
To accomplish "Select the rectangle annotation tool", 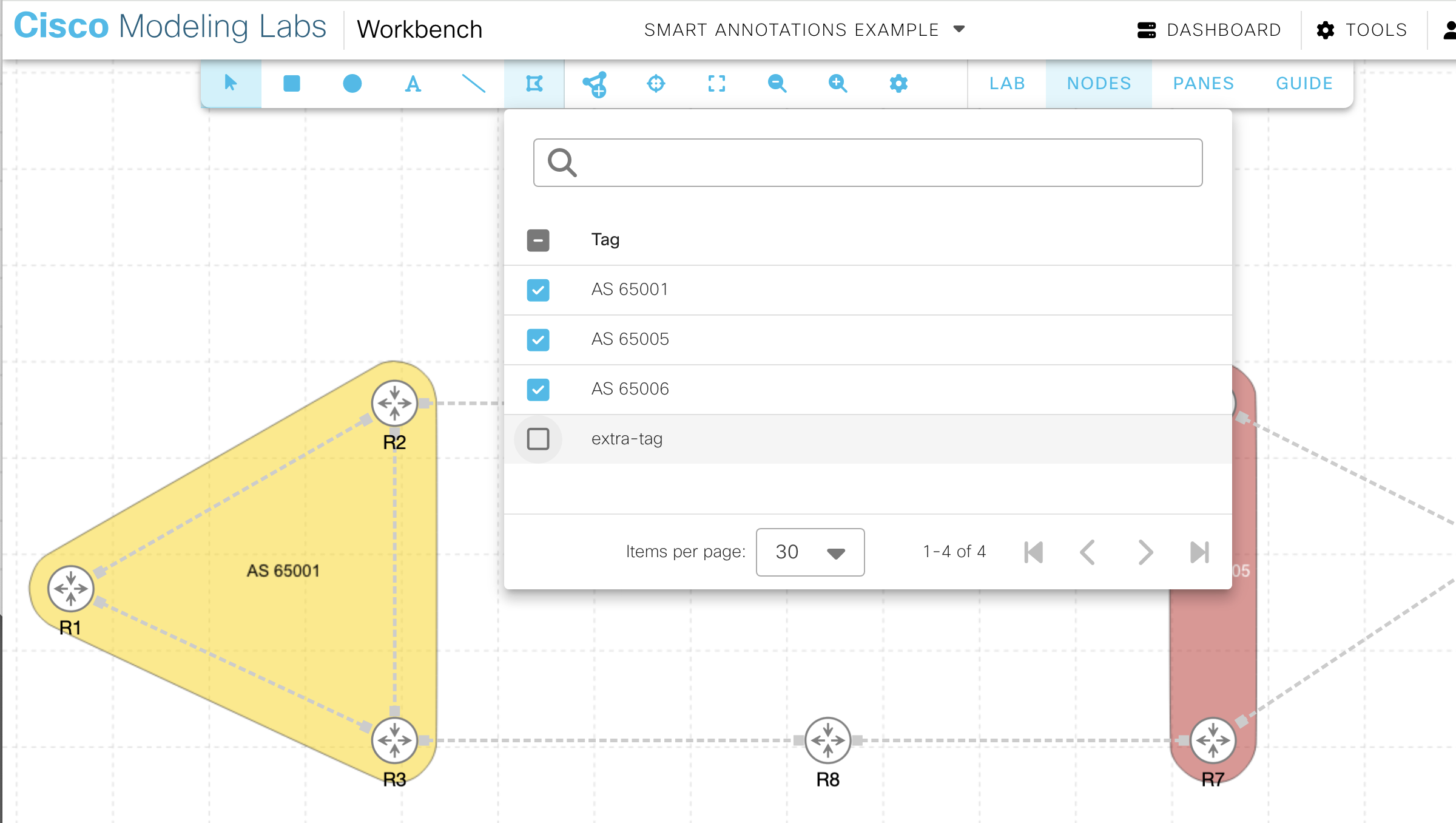I will click(x=291, y=84).
